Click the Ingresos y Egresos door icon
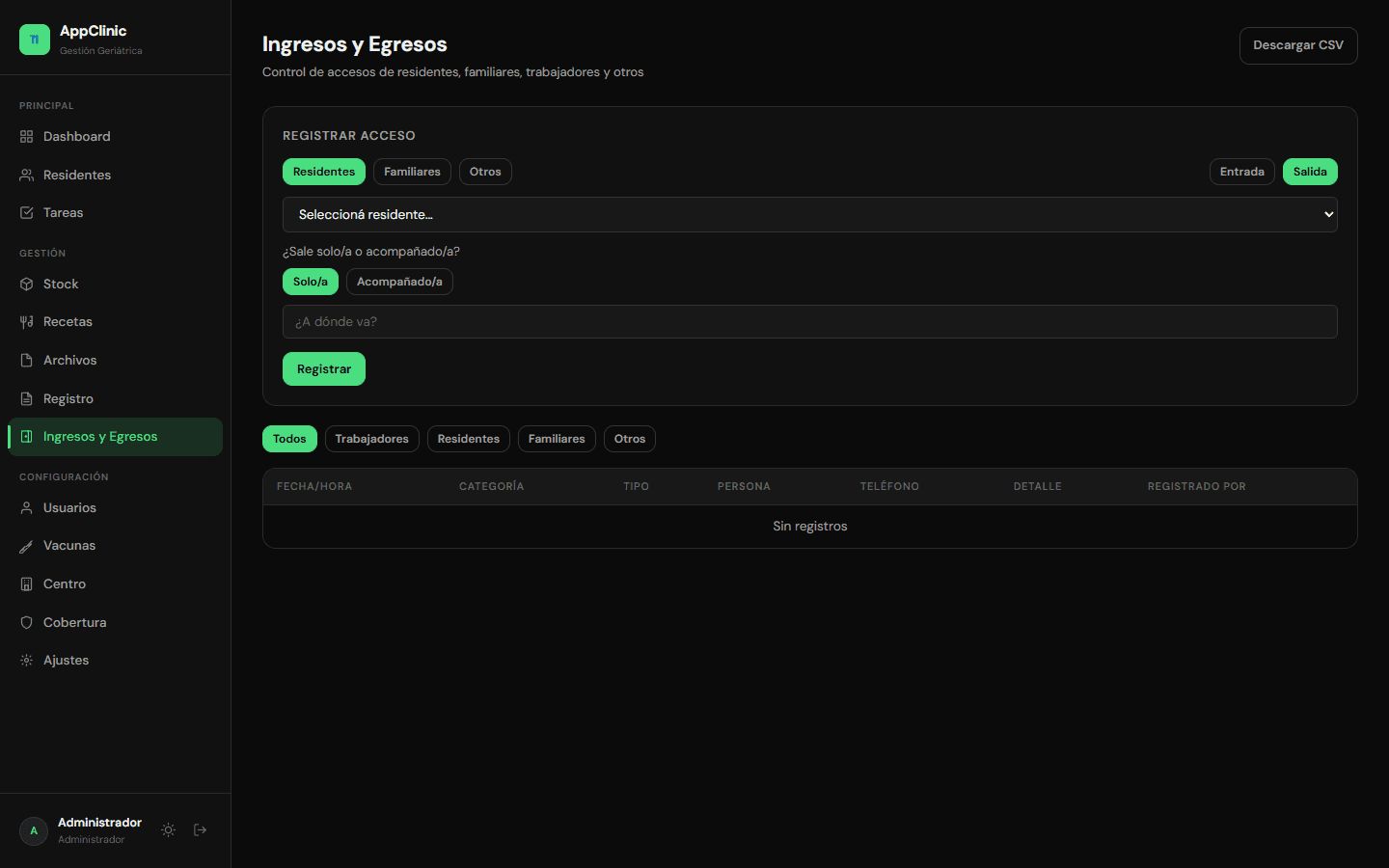Image resolution: width=1389 pixels, height=868 pixels. click(27, 437)
